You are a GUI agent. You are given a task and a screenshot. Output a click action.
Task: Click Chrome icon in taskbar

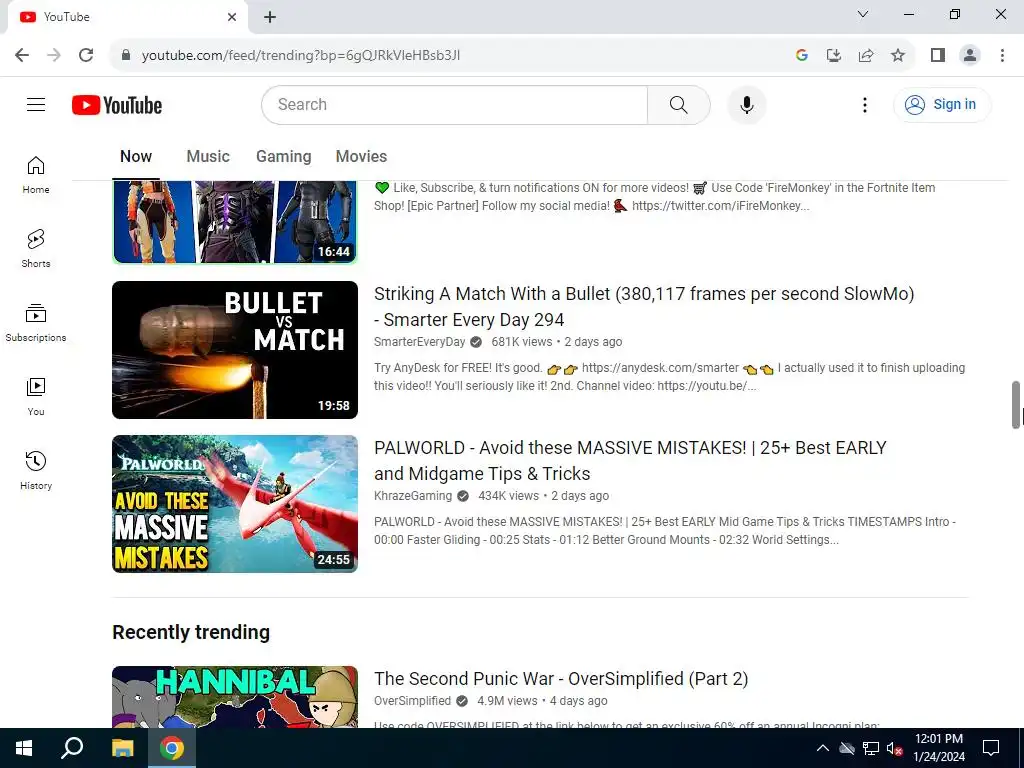[x=172, y=748]
